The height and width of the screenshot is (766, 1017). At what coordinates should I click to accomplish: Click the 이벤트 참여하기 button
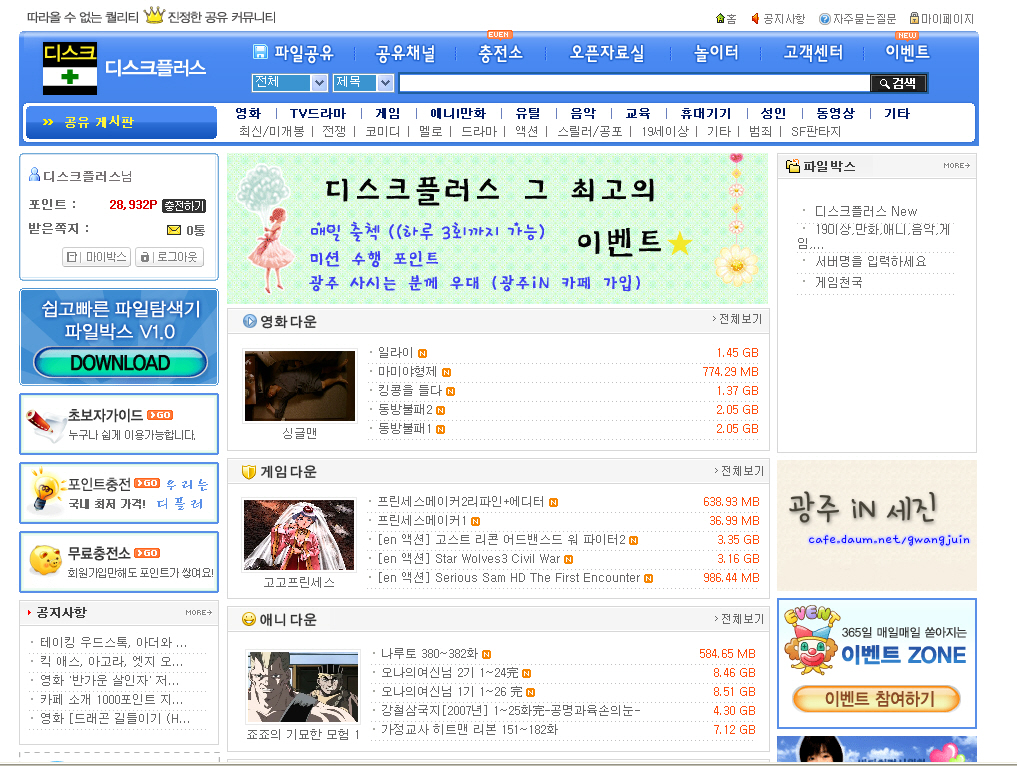click(877, 699)
